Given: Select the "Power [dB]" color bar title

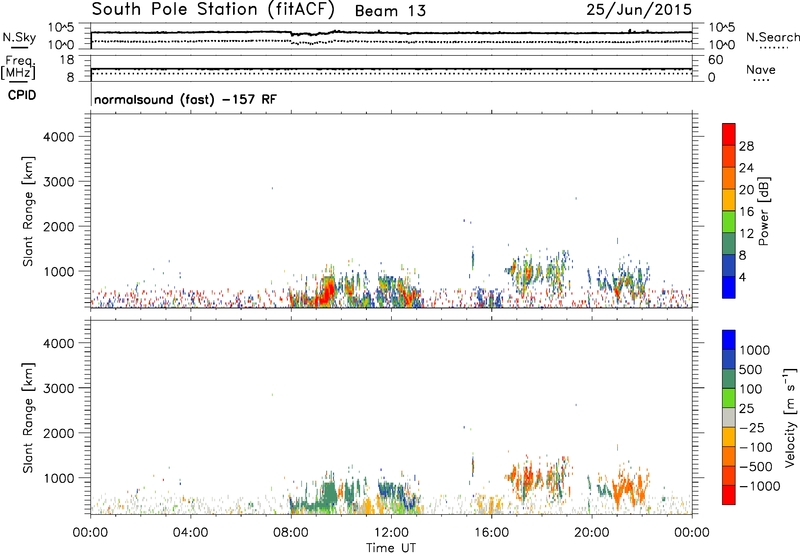Looking at the screenshot, I should tap(764, 211).
